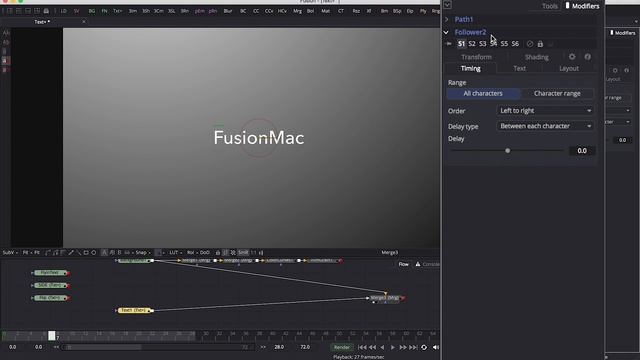Image resolution: width=640 pixels, height=360 pixels.
Task: Select the S1 settings slot
Action: click(461, 44)
